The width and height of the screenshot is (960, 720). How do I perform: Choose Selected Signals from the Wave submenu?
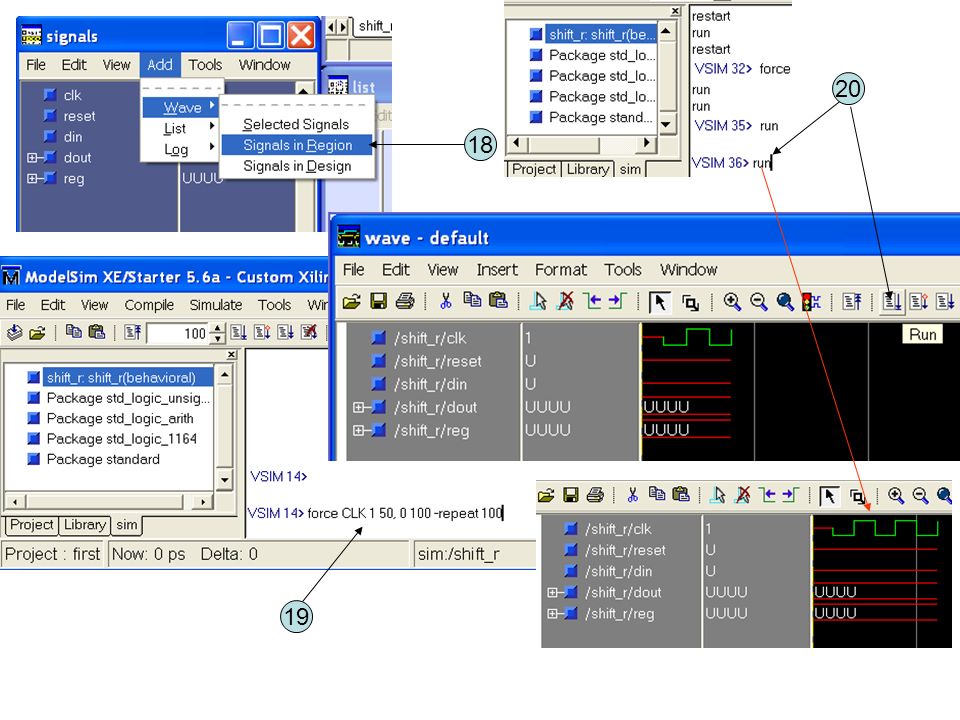tap(296, 124)
